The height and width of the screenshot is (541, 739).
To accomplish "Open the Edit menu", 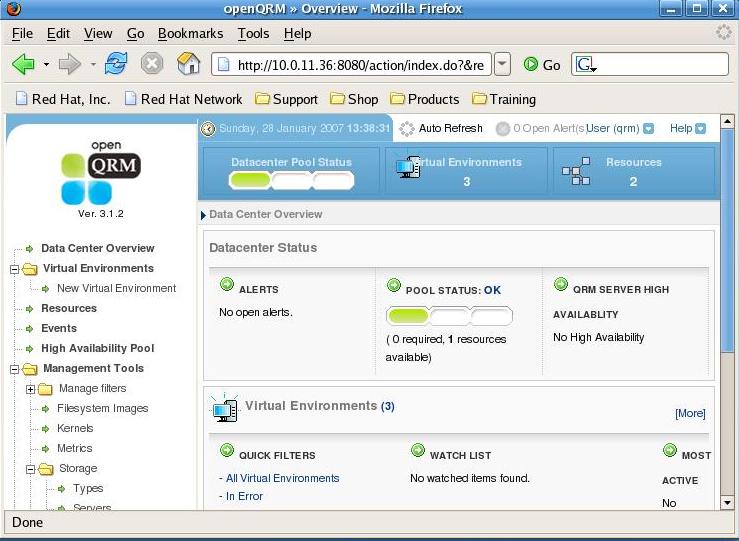I will 58,33.
